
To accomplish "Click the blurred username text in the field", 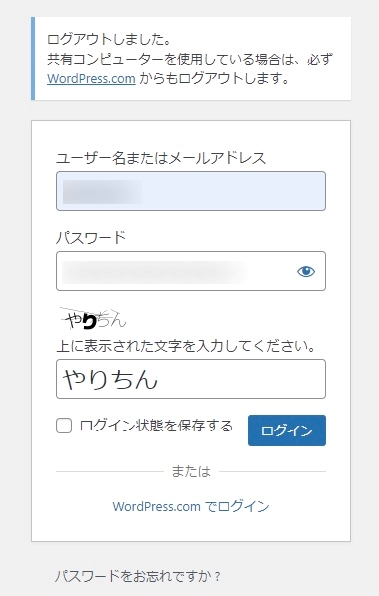I will 102,192.
